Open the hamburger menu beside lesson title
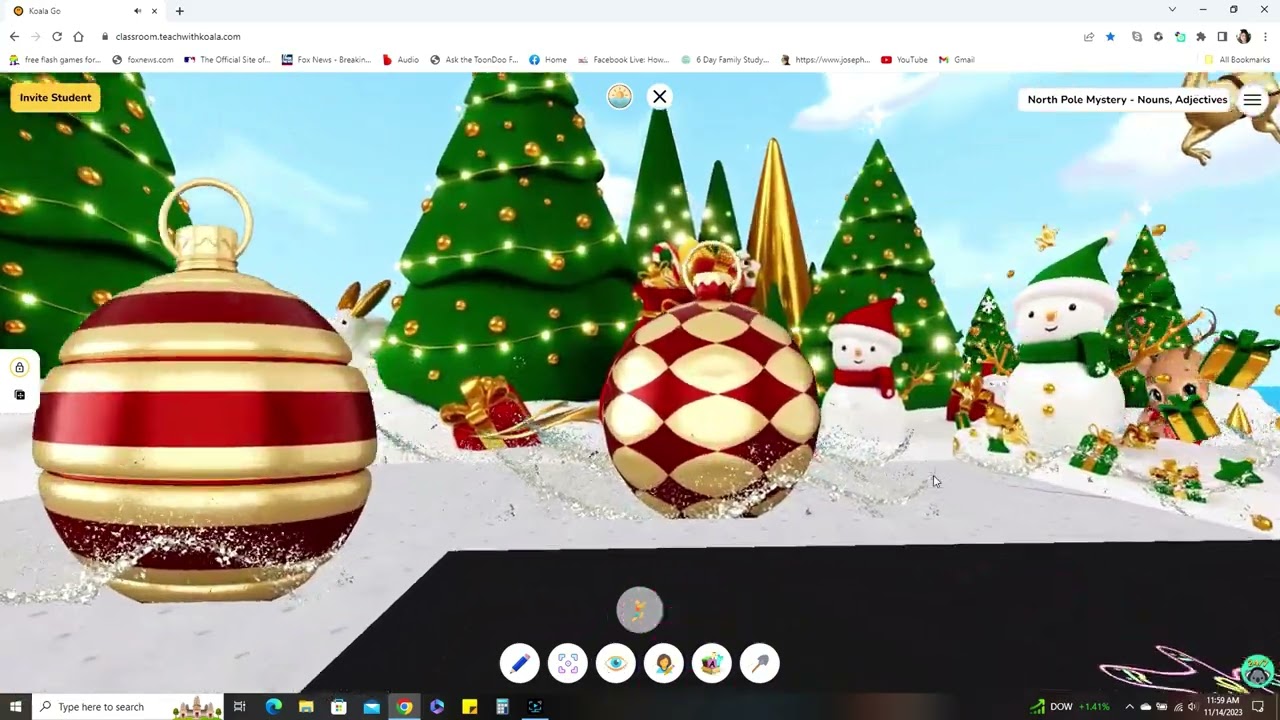 1252,100
